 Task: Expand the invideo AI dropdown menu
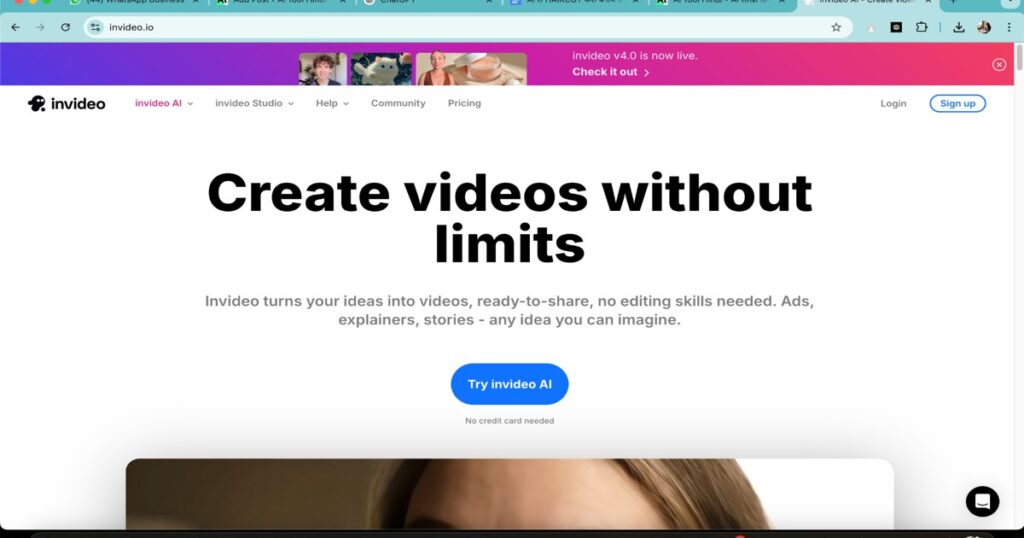(164, 103)
